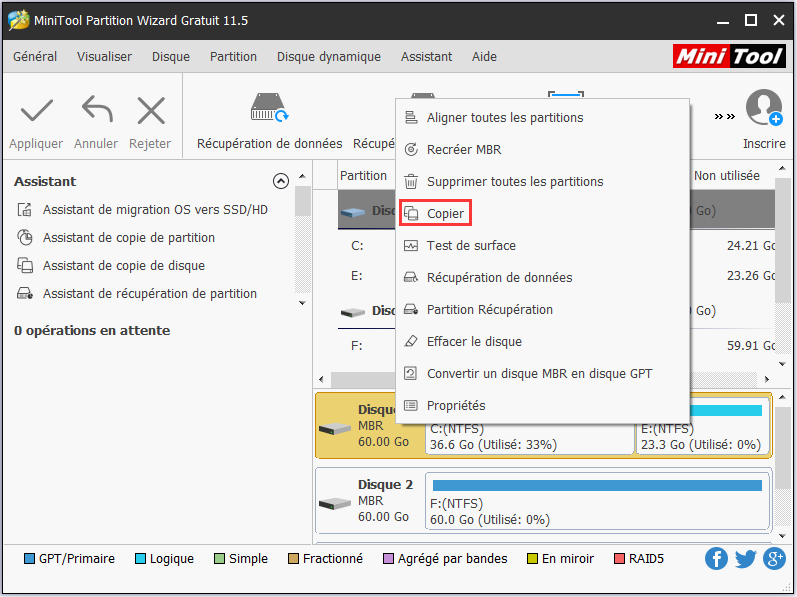Open the Twitter social icon
This screenshot has width=797, height=597.
point(745,559)
